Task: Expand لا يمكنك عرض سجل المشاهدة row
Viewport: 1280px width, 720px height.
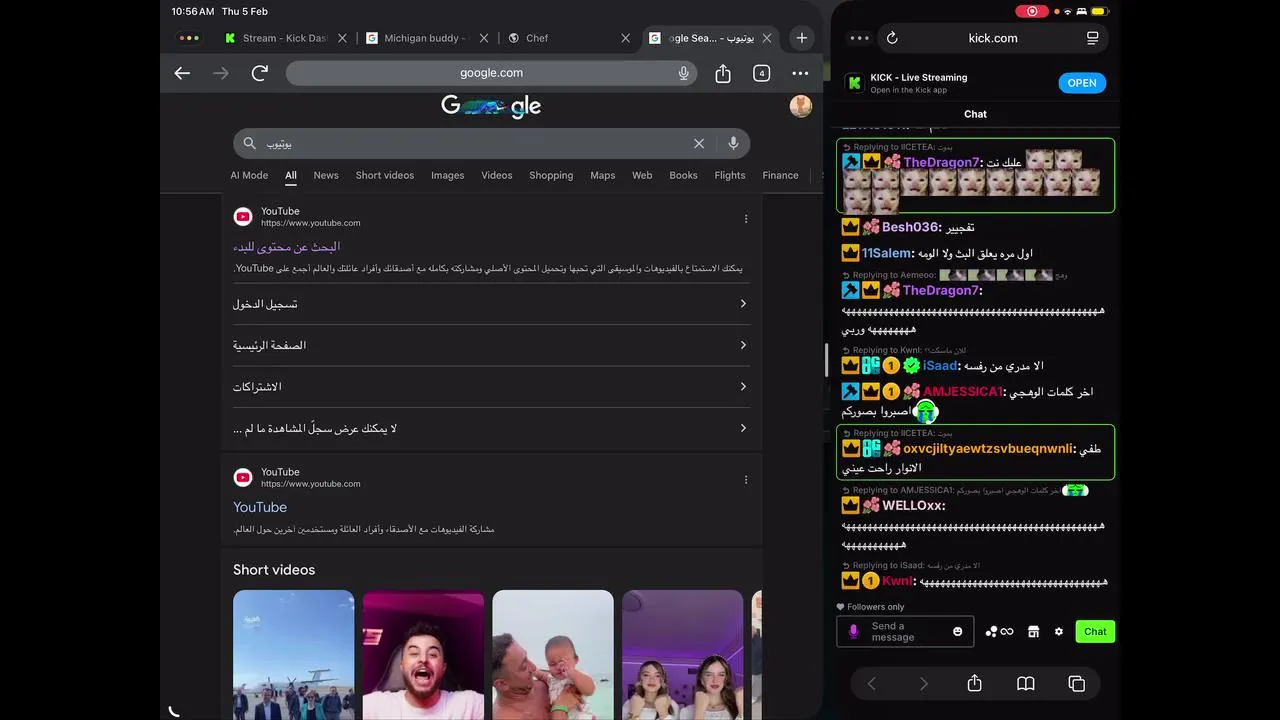Action: (491, 428)
